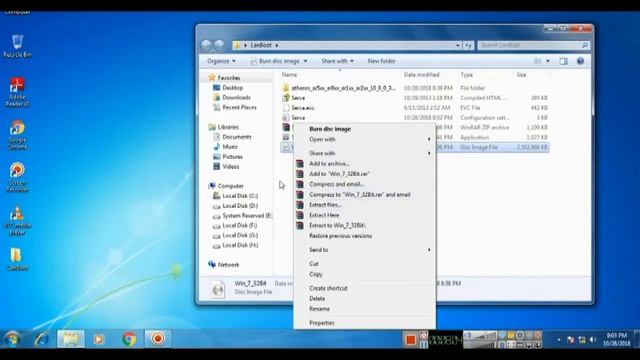
Task: Expand Share with context menu submenu
Action: point(364,153)
